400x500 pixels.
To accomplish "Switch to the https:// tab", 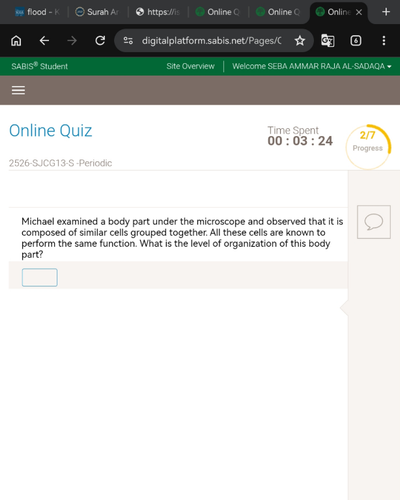I will (158, 12).
